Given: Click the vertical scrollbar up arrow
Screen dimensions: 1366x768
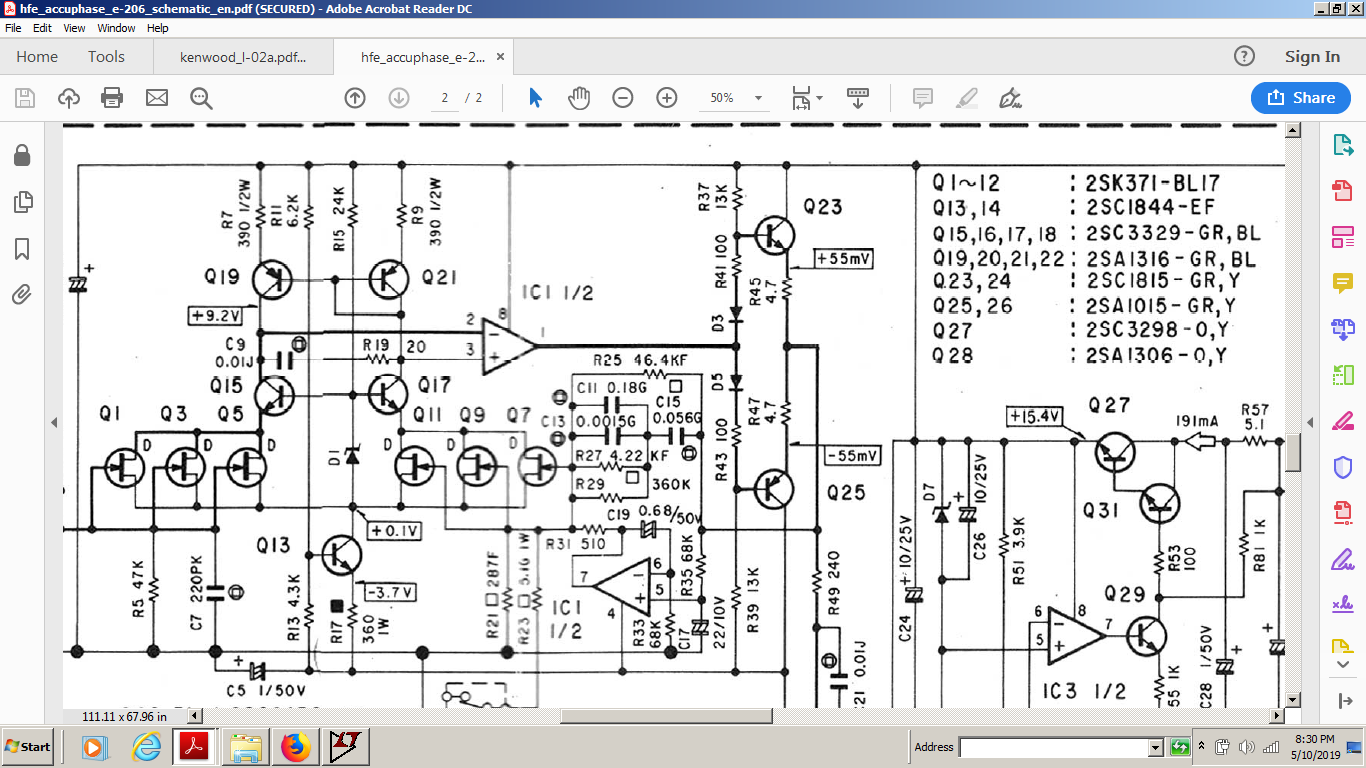Looking at the screenshot, I should [1293, 130].
